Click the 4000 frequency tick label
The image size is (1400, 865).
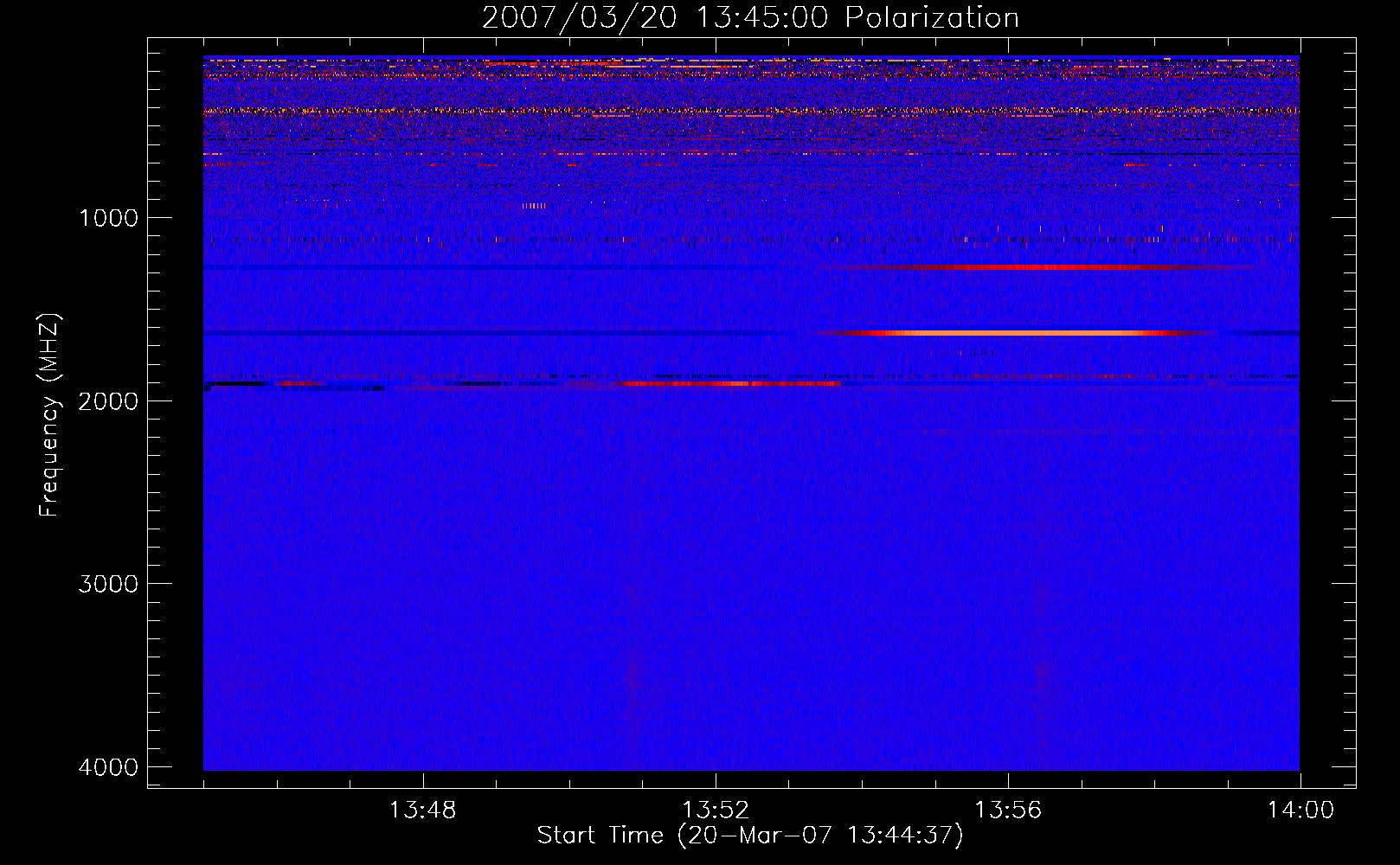point(108,767)
